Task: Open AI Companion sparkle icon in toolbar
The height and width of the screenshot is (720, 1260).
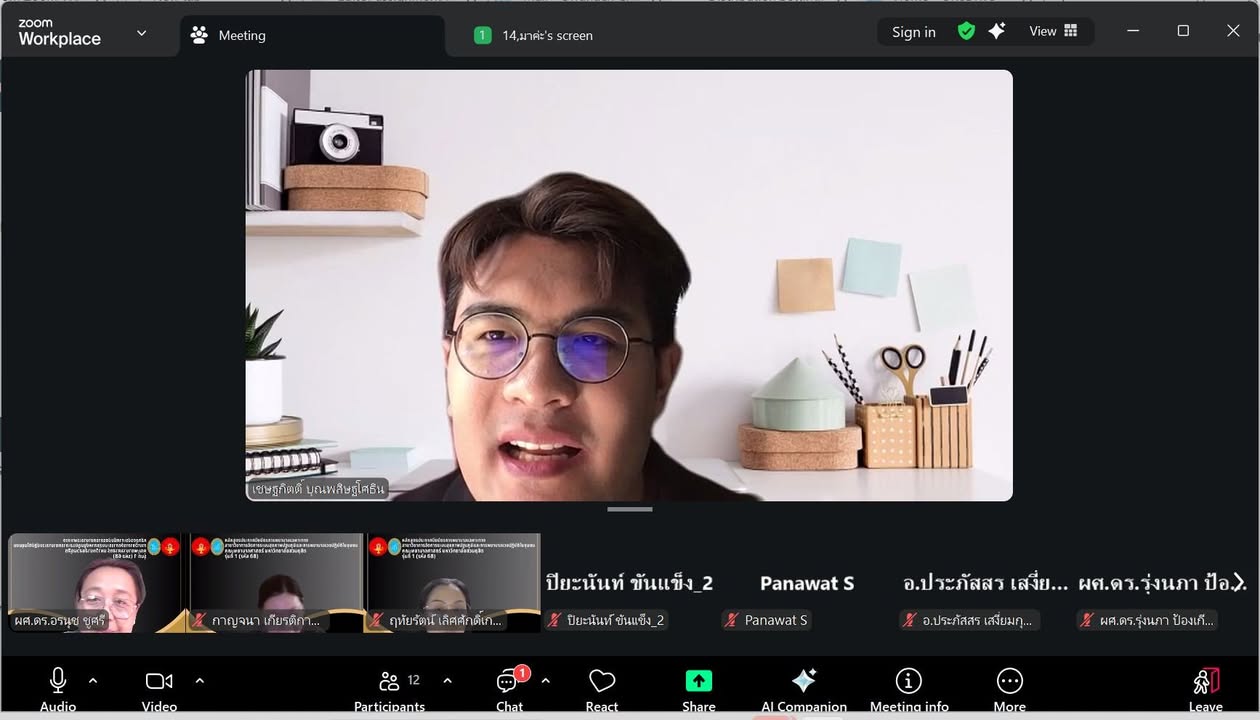Action: [x=804, y=682]
